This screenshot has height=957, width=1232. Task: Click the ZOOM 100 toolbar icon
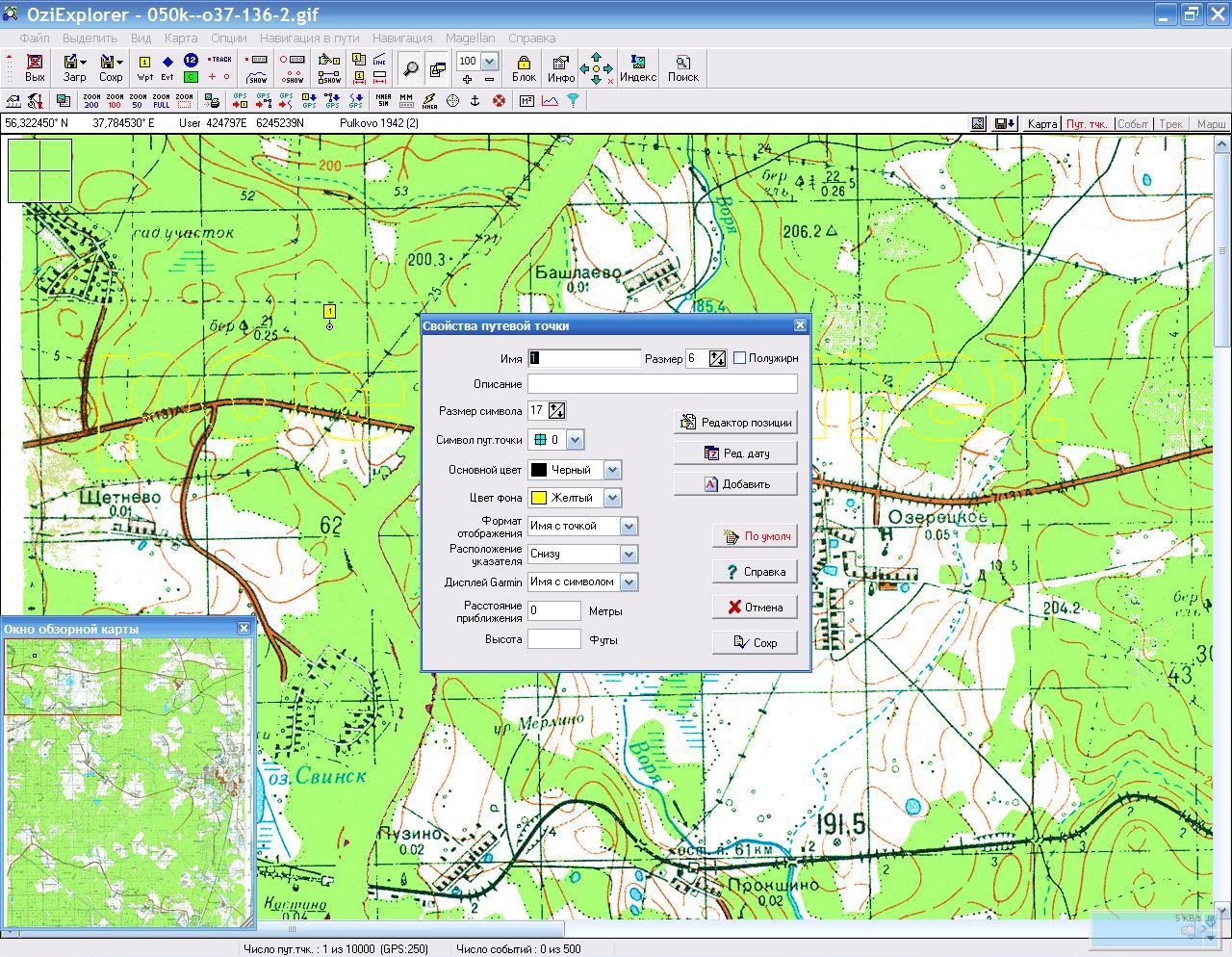[x=115, y=100]
